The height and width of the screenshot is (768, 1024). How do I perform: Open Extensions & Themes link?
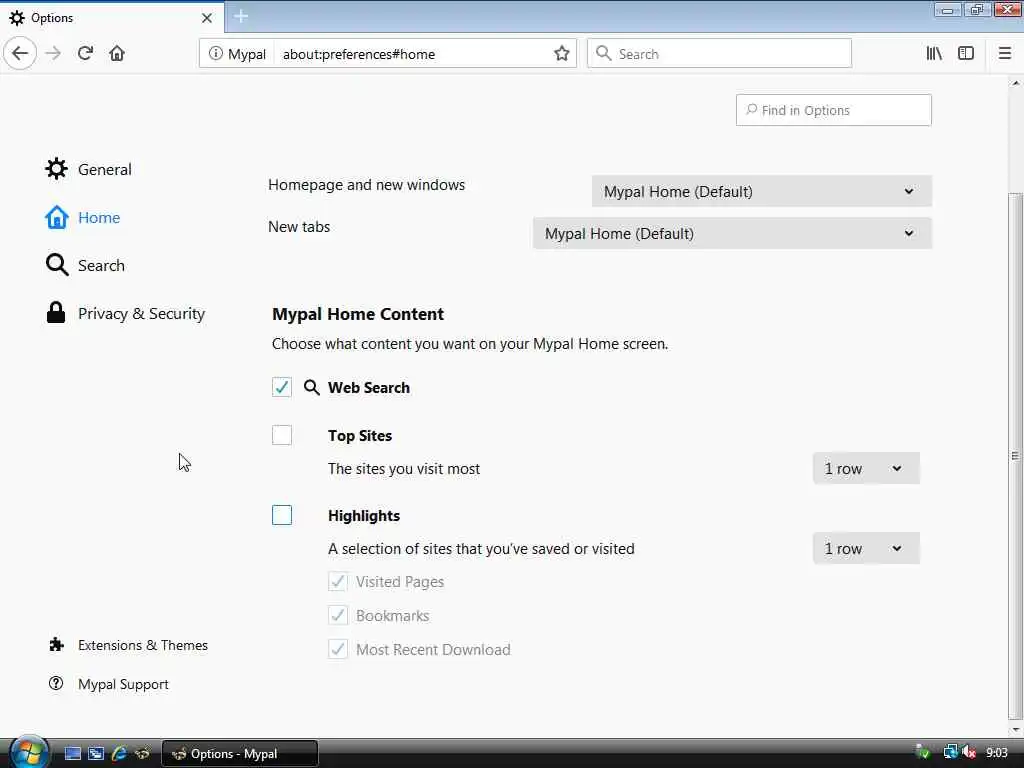point(128,645)
